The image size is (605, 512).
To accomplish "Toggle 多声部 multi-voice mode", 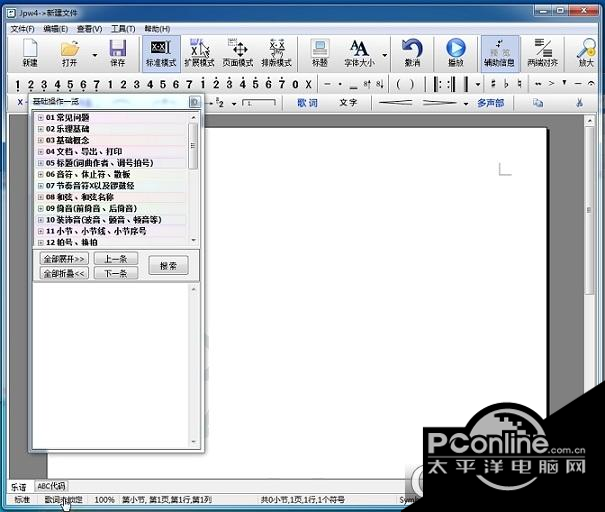I will pos(490,103).
